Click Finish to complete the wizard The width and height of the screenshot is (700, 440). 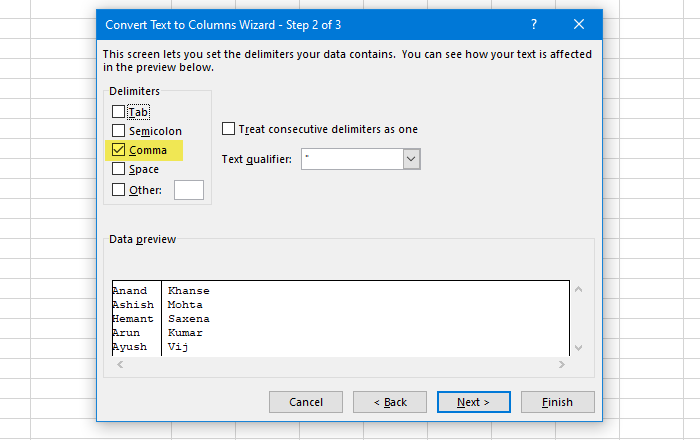pos(558,402)
